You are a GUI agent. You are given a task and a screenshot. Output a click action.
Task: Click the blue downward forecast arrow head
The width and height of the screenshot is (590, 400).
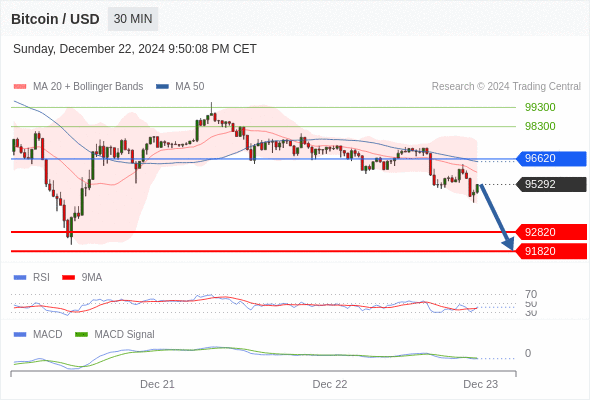tap(508, 244)
